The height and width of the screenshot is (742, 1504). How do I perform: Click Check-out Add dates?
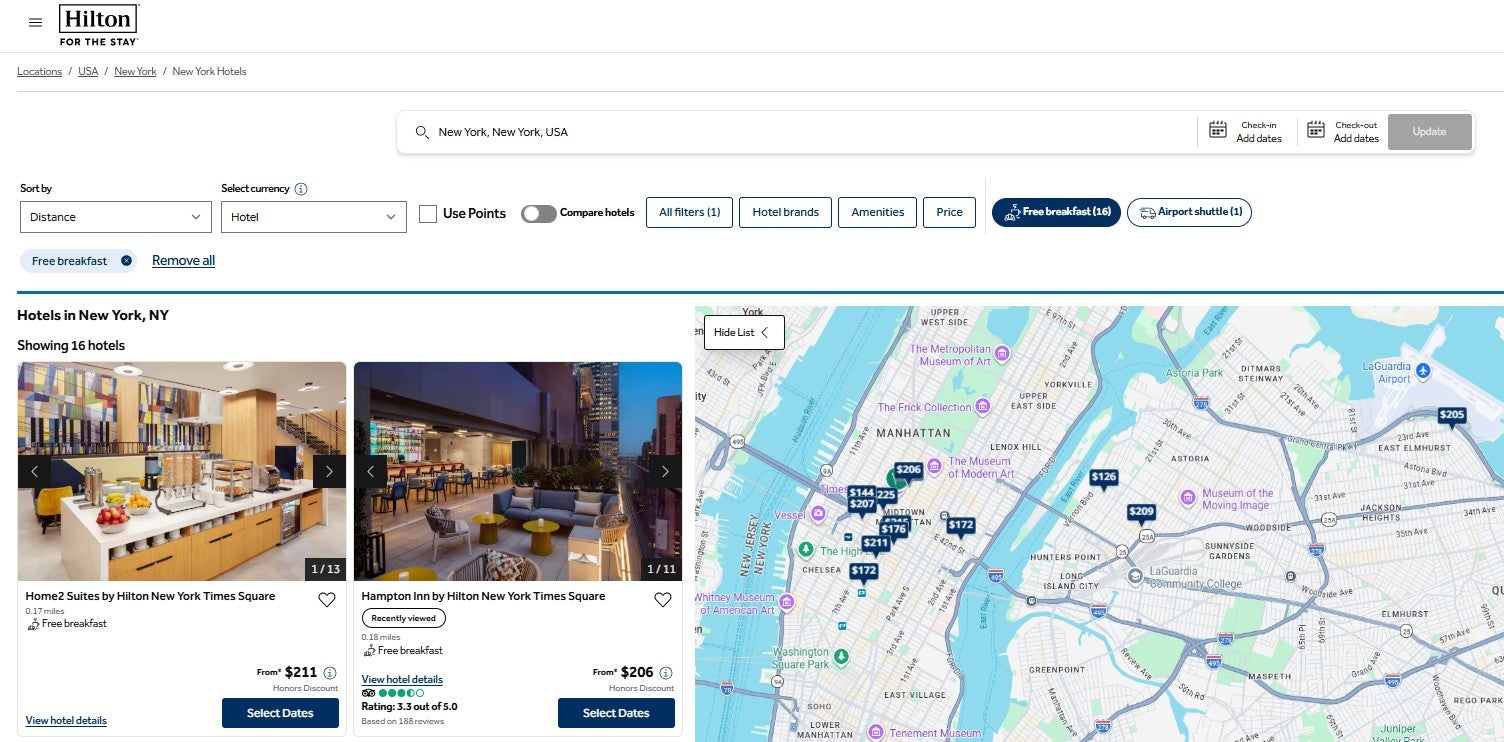(1356, 139)
